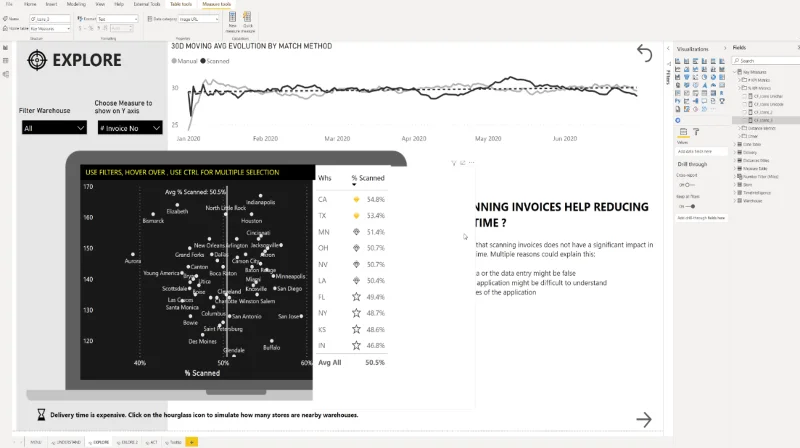
Task: Open the File menu
Action: pyautogui.click(x=9, y=4)
